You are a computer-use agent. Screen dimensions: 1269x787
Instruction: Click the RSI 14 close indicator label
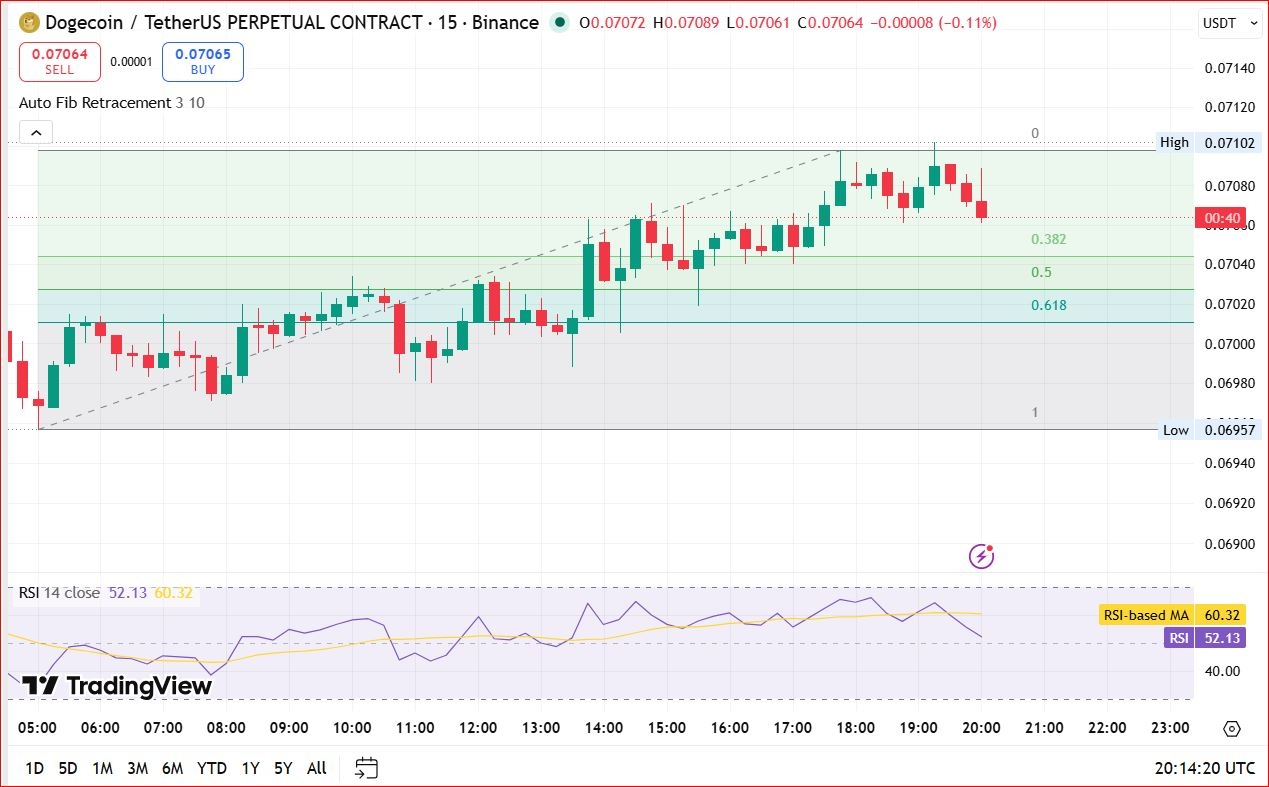(59, 593)
